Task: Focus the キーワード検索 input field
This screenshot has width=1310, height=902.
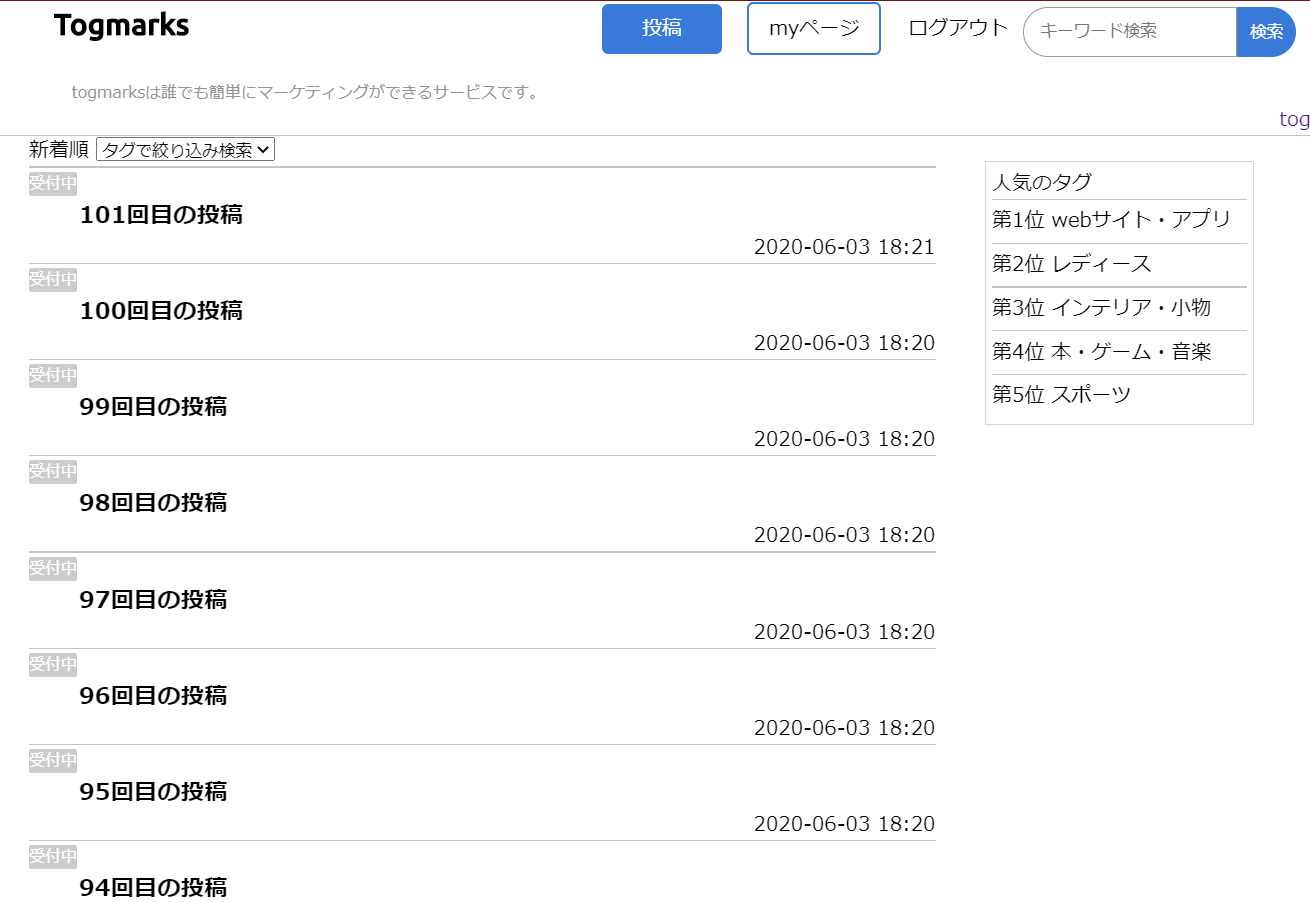Action: coord(1130,32)
